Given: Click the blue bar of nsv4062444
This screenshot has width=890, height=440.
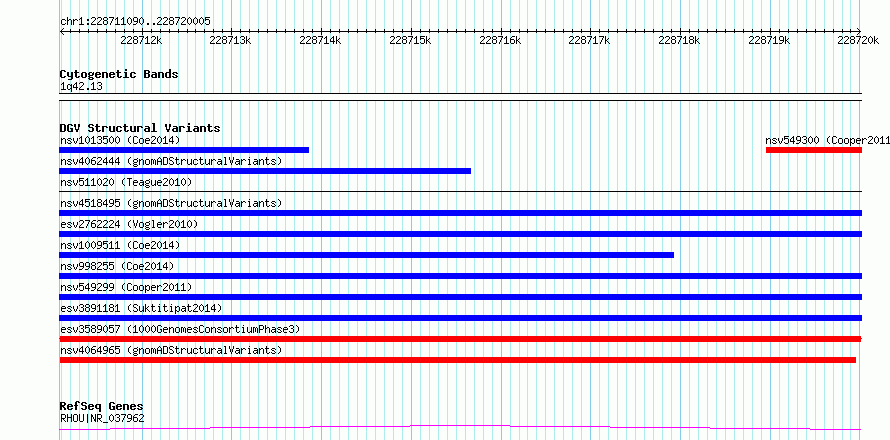Looking at the screenshot, I should point(265,171).
